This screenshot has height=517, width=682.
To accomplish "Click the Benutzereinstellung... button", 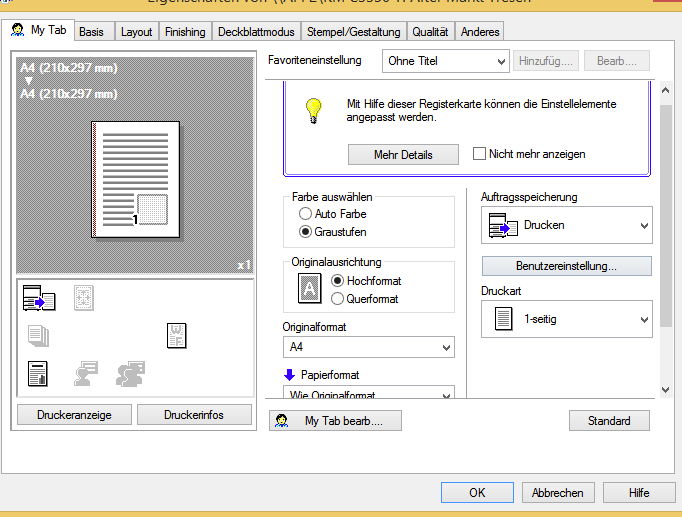I will pyautogui.click(x=567, y=266).
